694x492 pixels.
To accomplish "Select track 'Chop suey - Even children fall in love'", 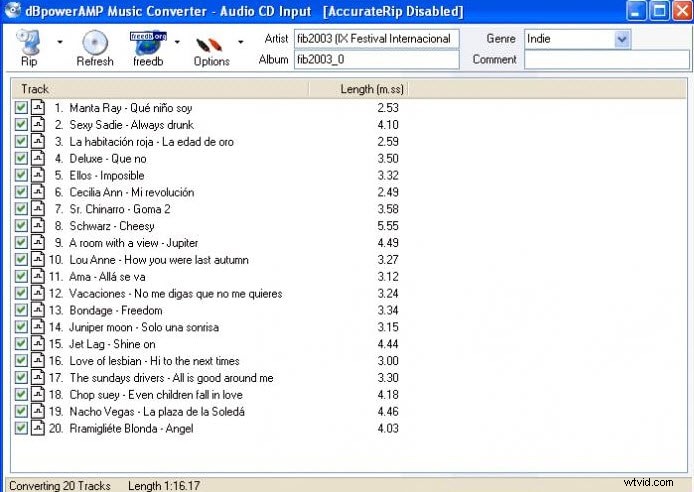I will pyautogui.click(x=156, y=395).
